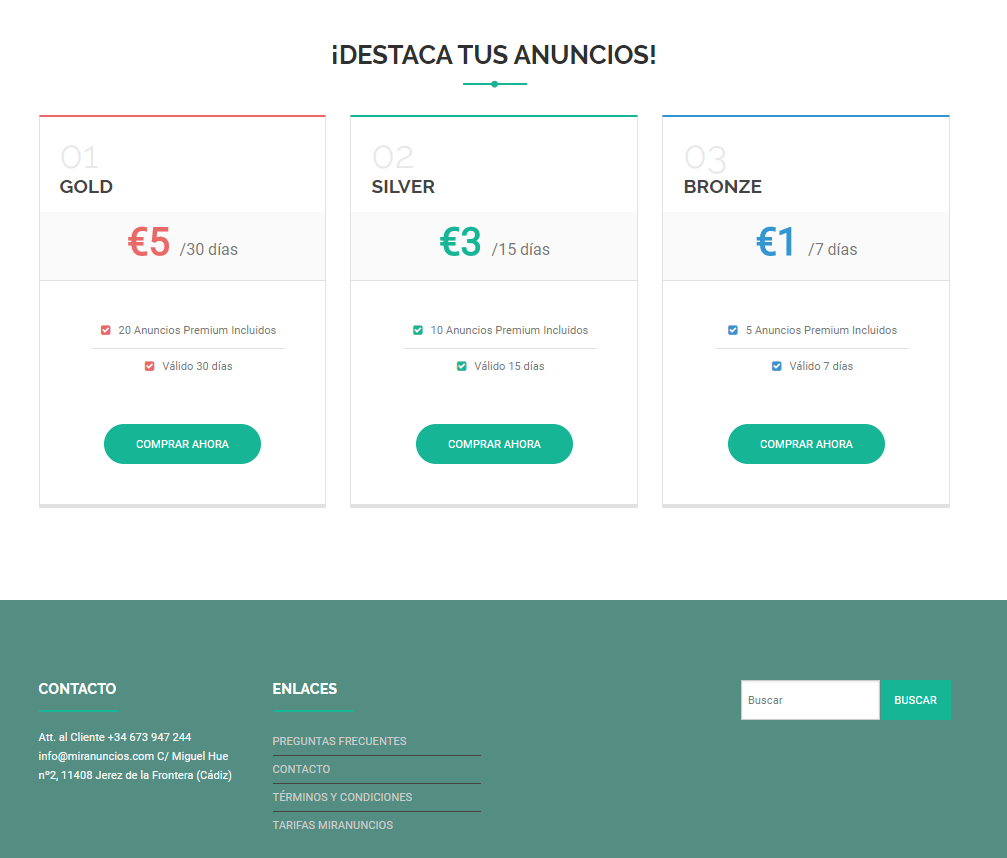This screenshot has width=1007, height=858.
Task: Open the Contacto link under Enlaces
Action: (x=301, y=769)
